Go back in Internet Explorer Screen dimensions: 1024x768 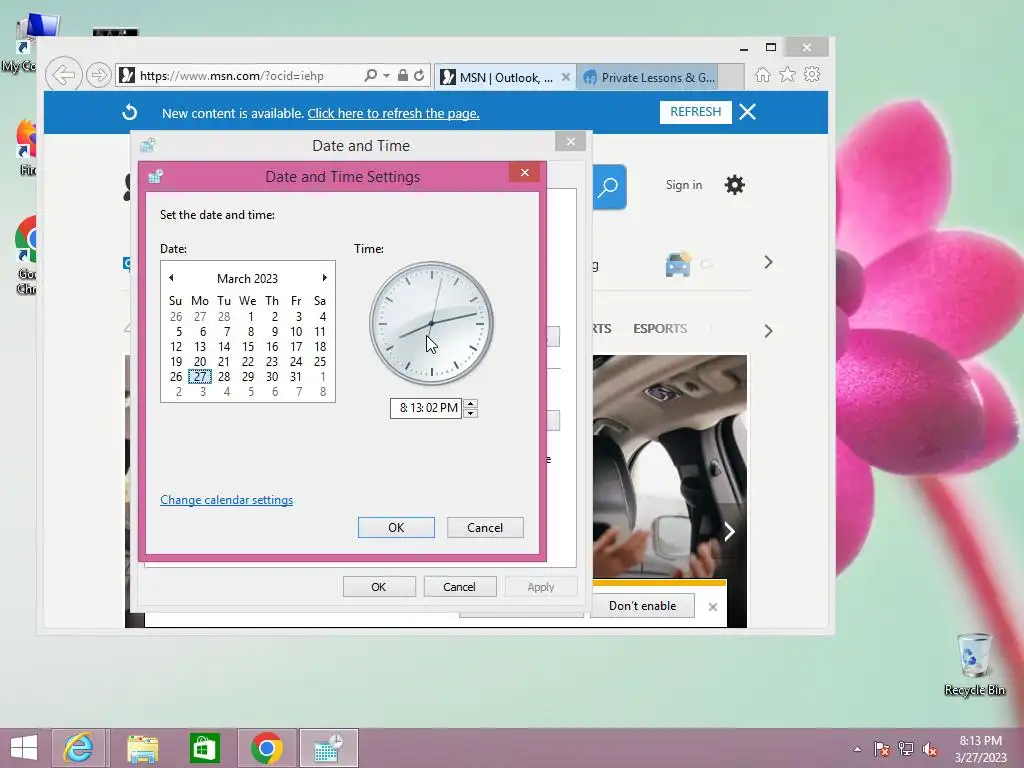click(x=64, y=75)
